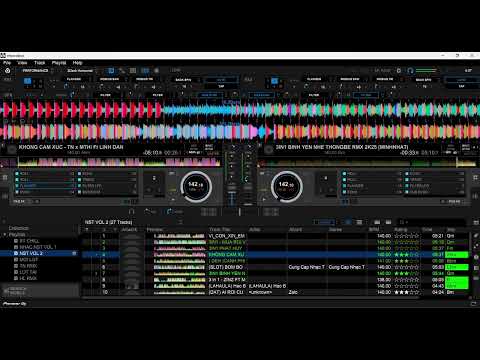Select track (ZAT) AI ROI CU in row 10

pos(226,292)
